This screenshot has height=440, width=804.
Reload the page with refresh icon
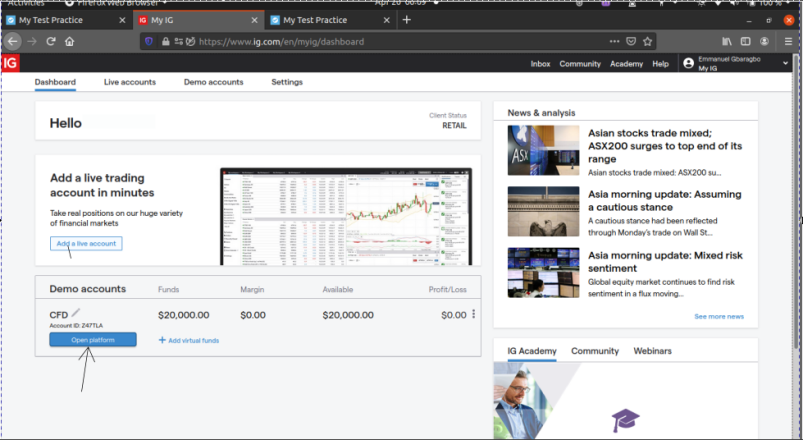tap(51, 42)
